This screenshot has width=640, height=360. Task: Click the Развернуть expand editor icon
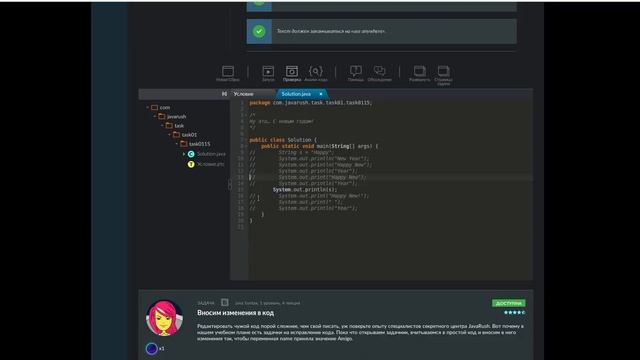click(420, 71)
